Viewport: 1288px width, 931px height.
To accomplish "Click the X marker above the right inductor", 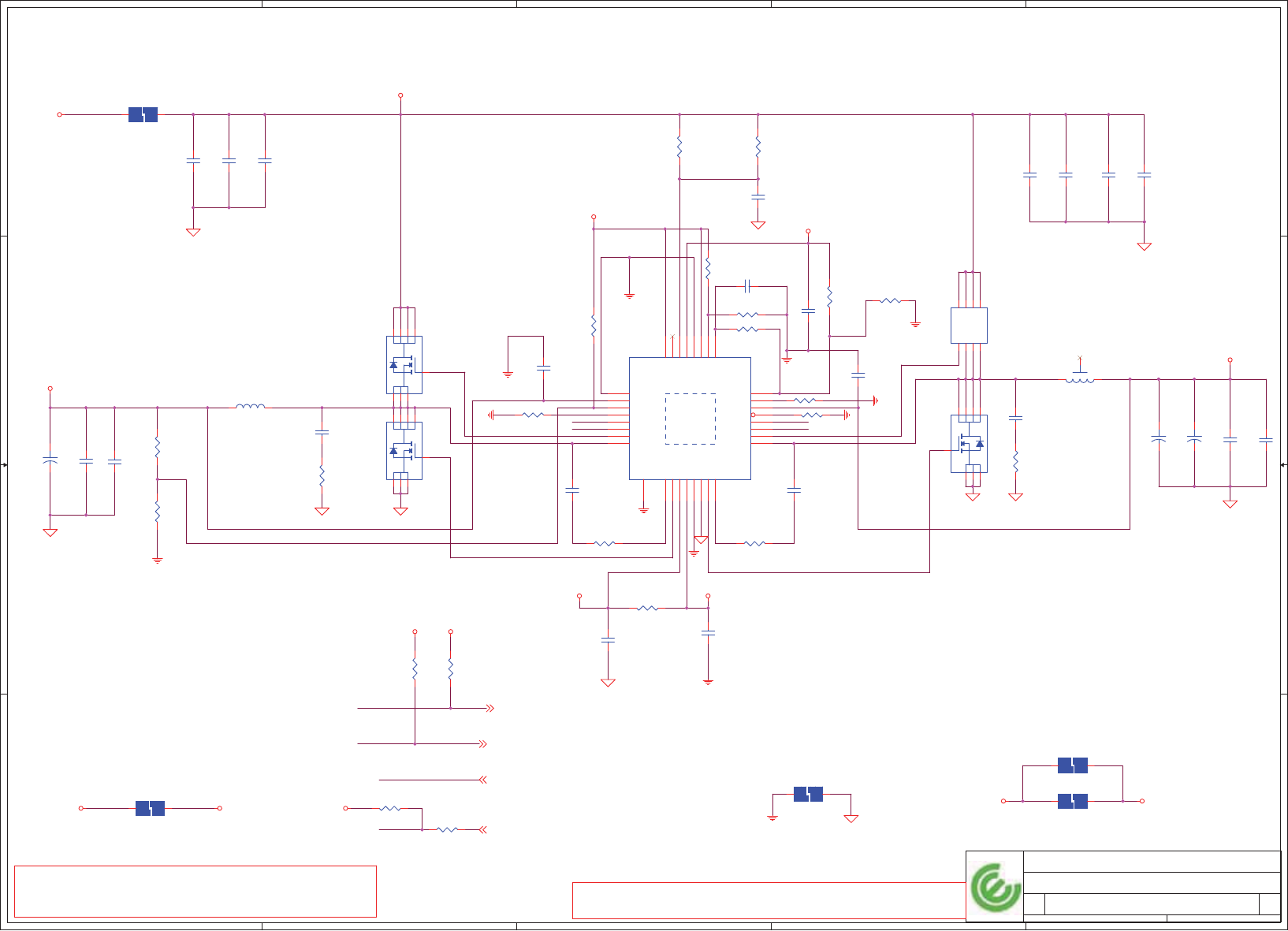I will tap(1080, 359).
